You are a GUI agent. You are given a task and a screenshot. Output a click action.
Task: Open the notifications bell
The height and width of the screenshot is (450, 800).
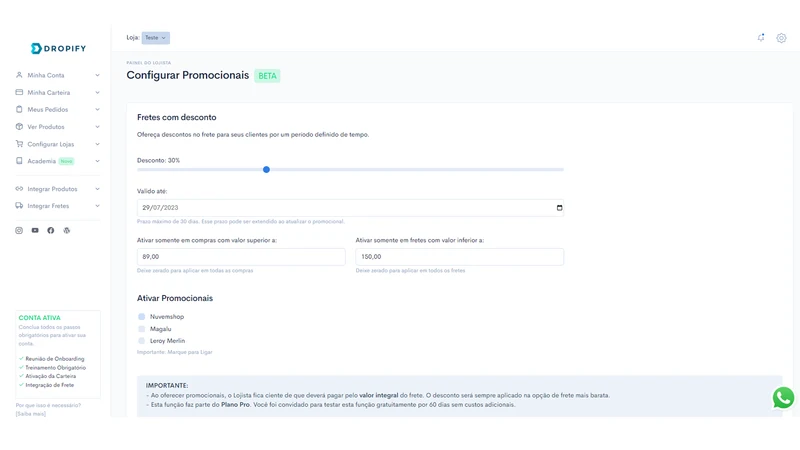pyautogui.click(x=761, y=38)
